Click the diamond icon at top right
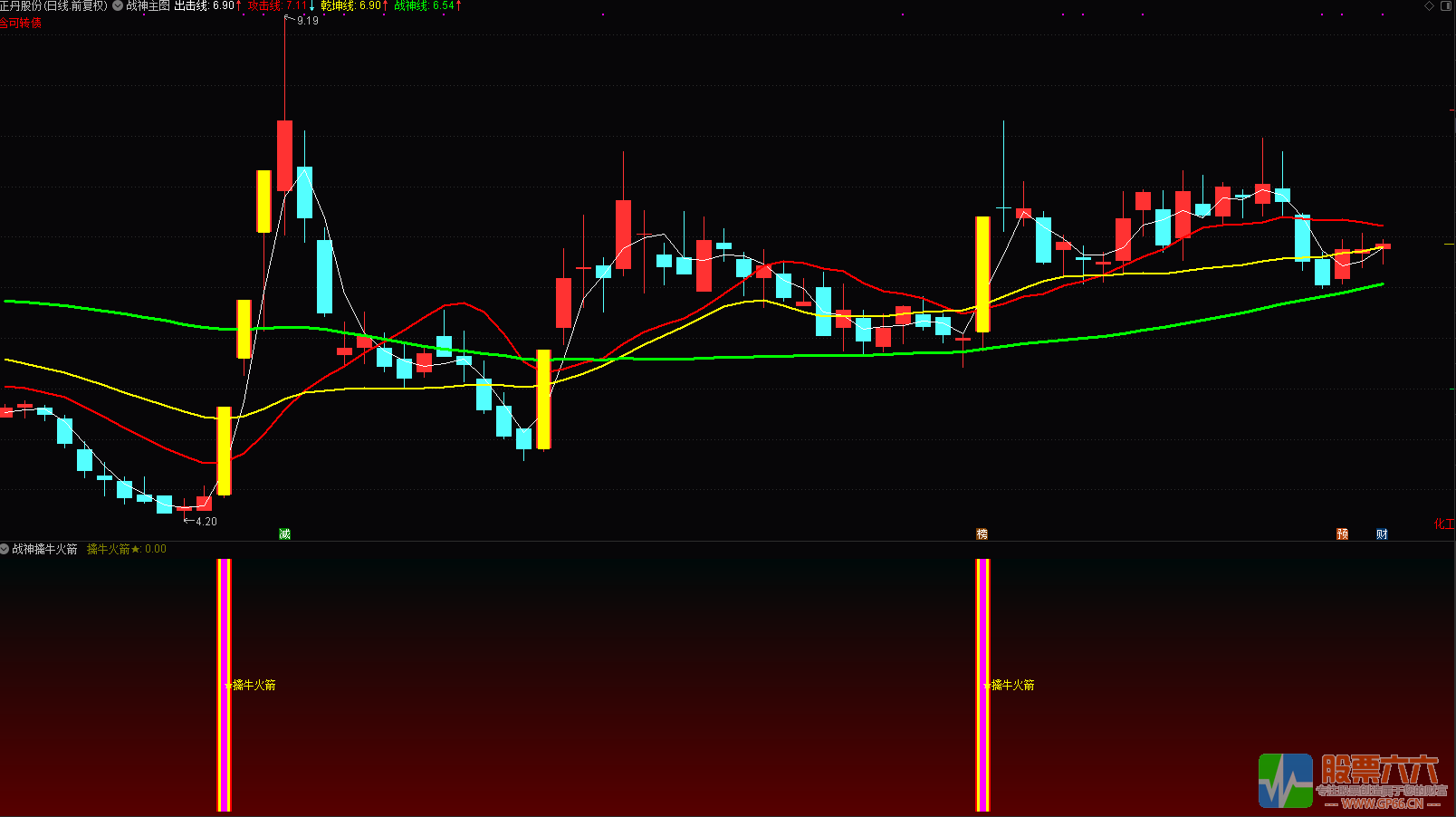The height and width of the screenshot is (817, 1456). click(x=1430, y=5)
